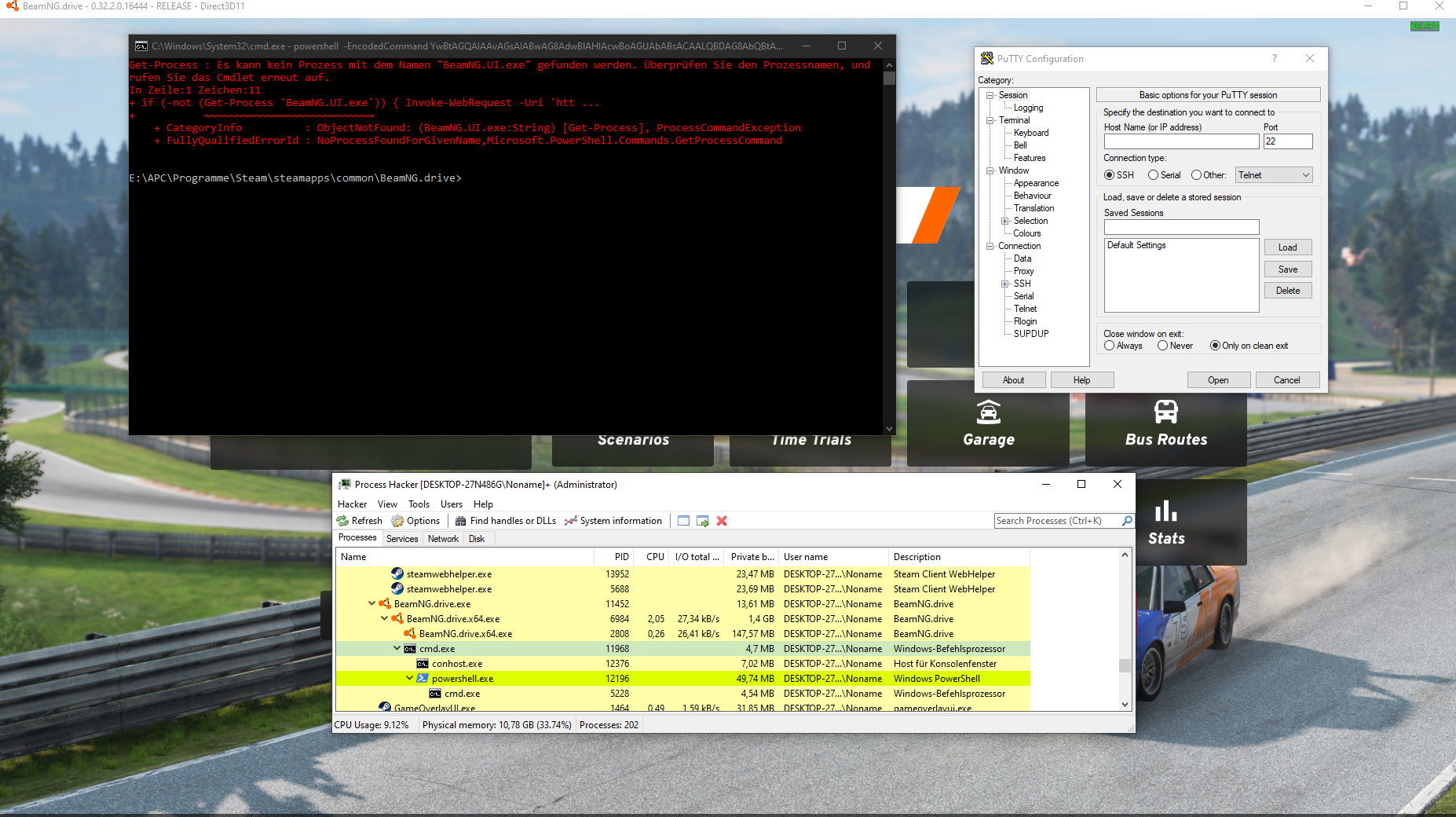Click the Search Processes box
The image size is (1456, 817).
[1057, 521]
